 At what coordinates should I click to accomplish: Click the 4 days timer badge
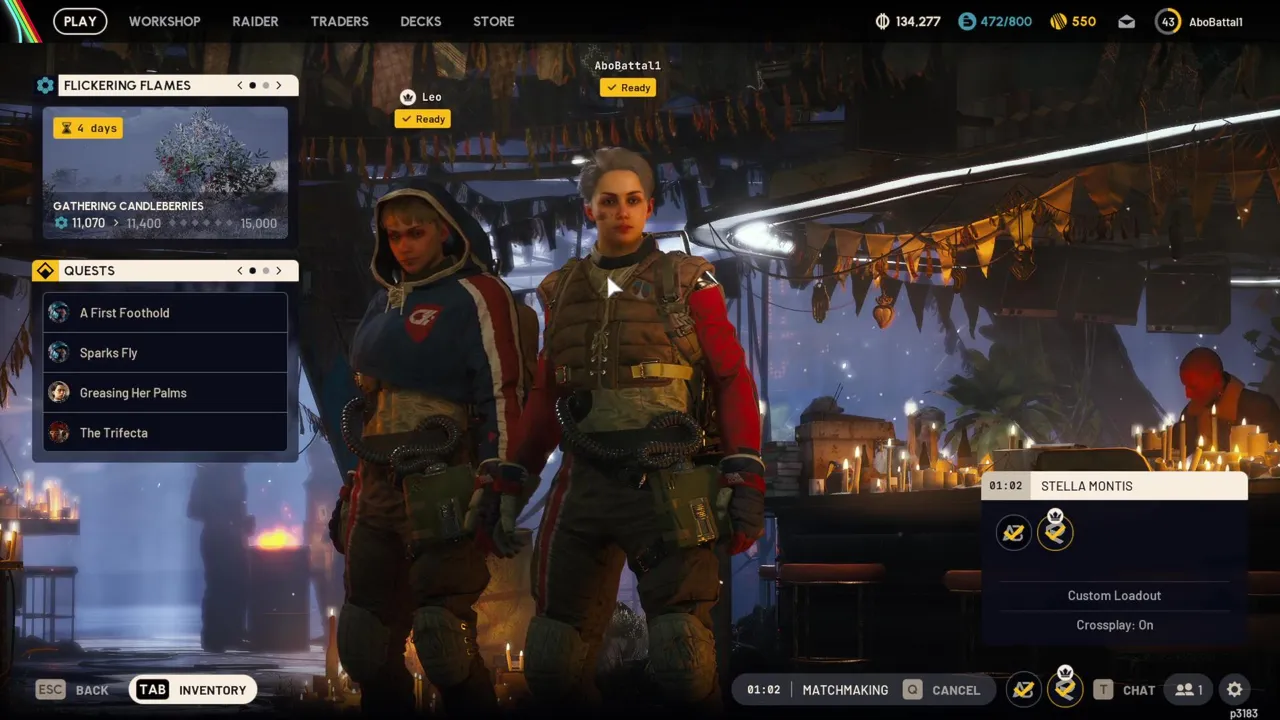88,128
